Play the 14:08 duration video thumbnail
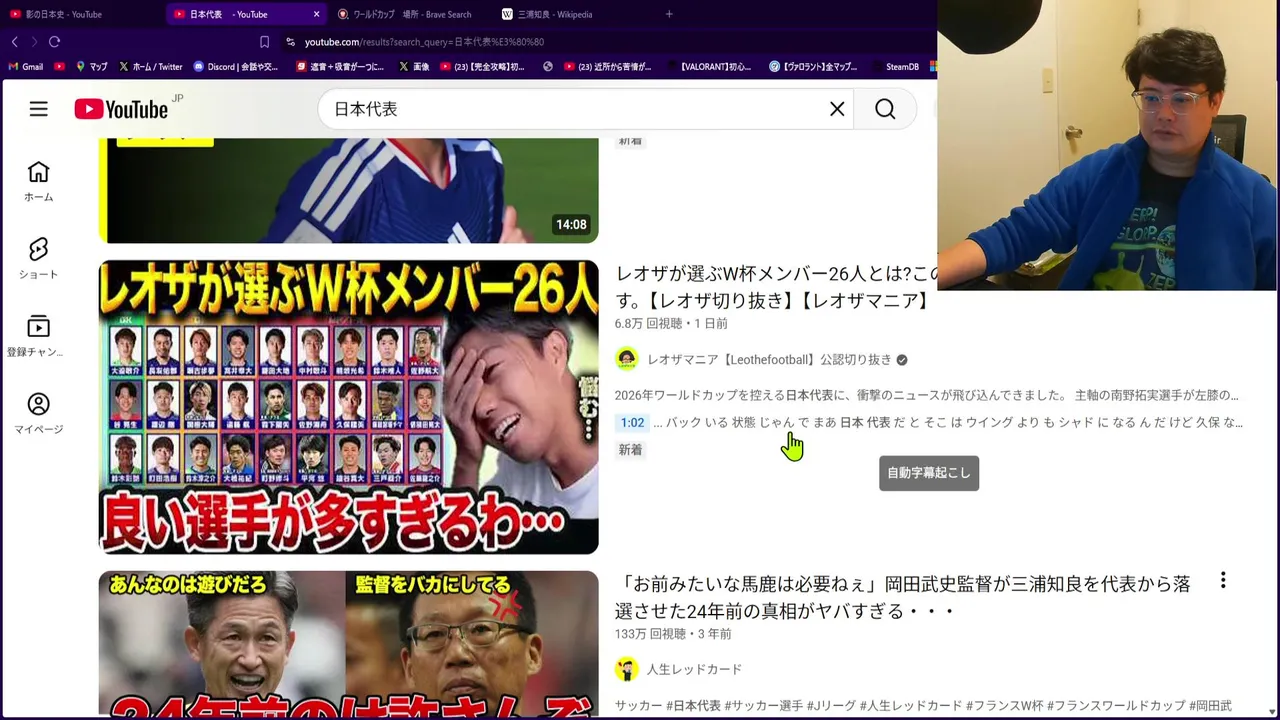 [x=348, y=190]
